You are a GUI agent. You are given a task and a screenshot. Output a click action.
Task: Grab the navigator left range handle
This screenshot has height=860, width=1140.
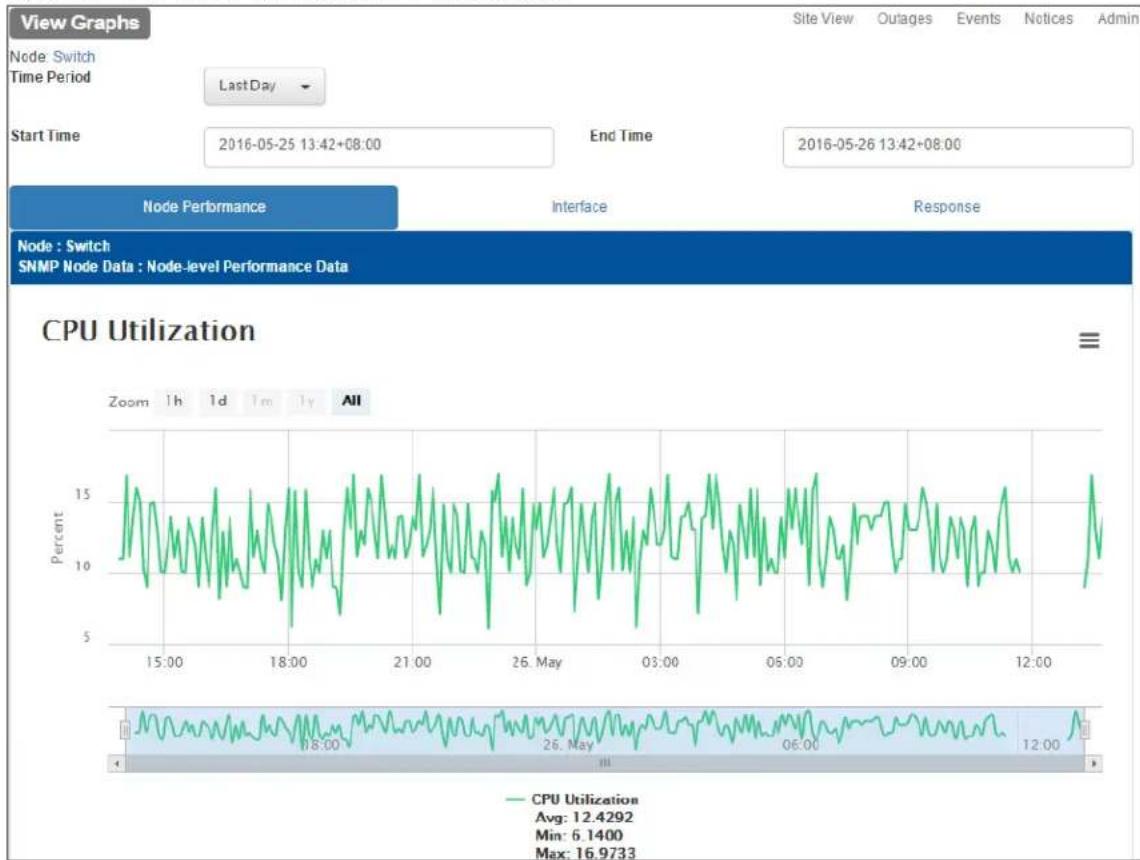pos(125,729)
